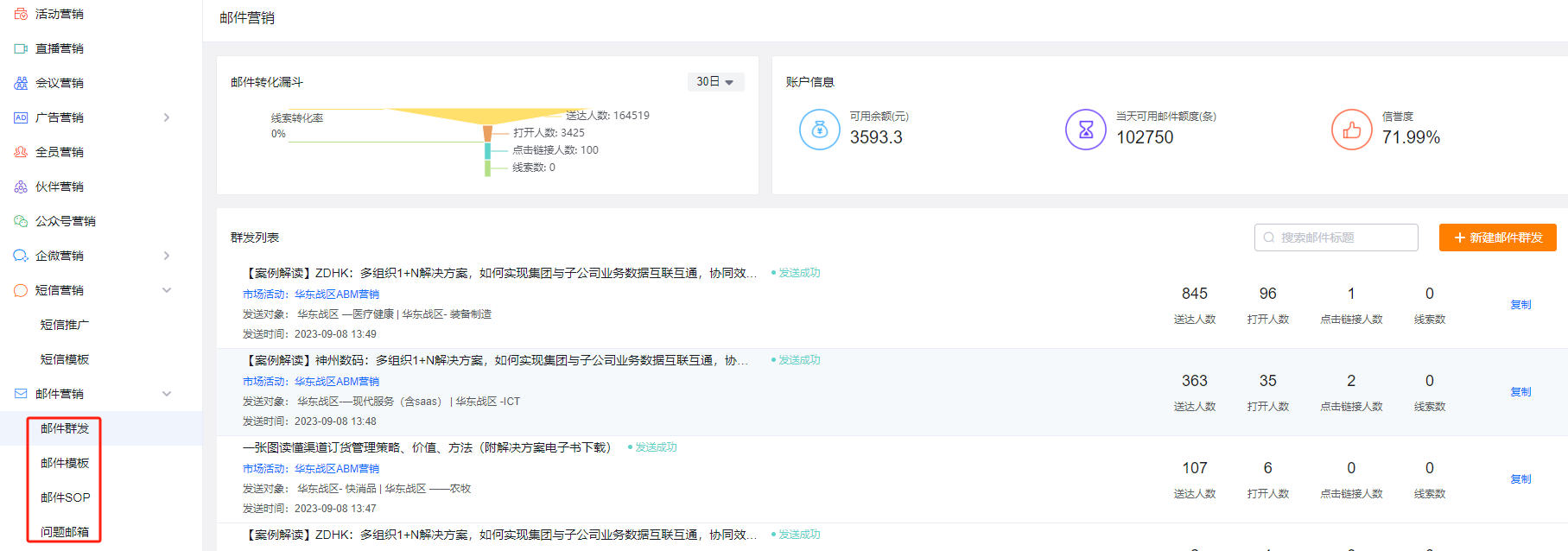Click 复制 for first ZDHK email row

click(1520, 305)
